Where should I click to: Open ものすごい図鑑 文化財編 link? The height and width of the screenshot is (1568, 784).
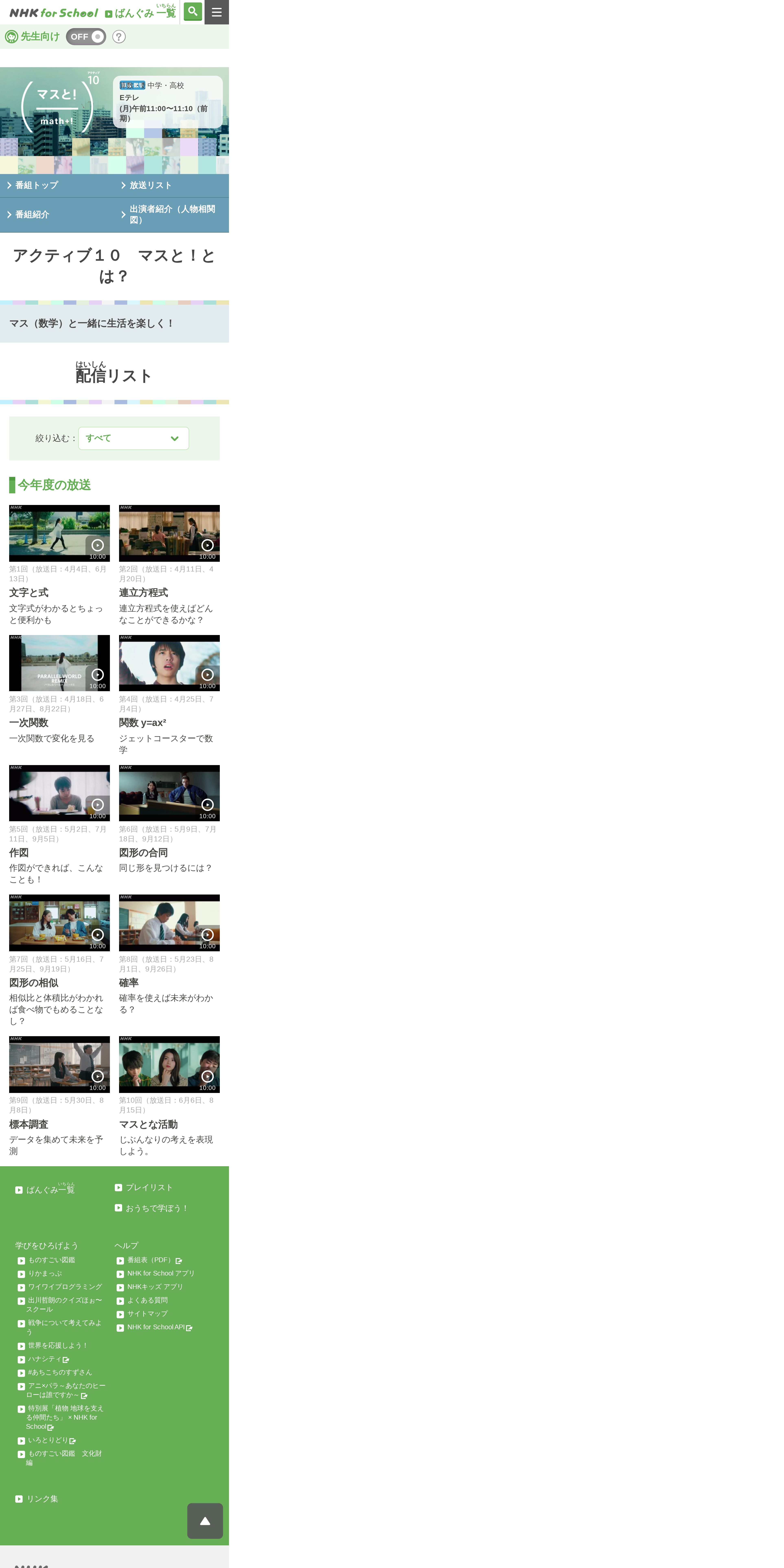point(60,1458)
